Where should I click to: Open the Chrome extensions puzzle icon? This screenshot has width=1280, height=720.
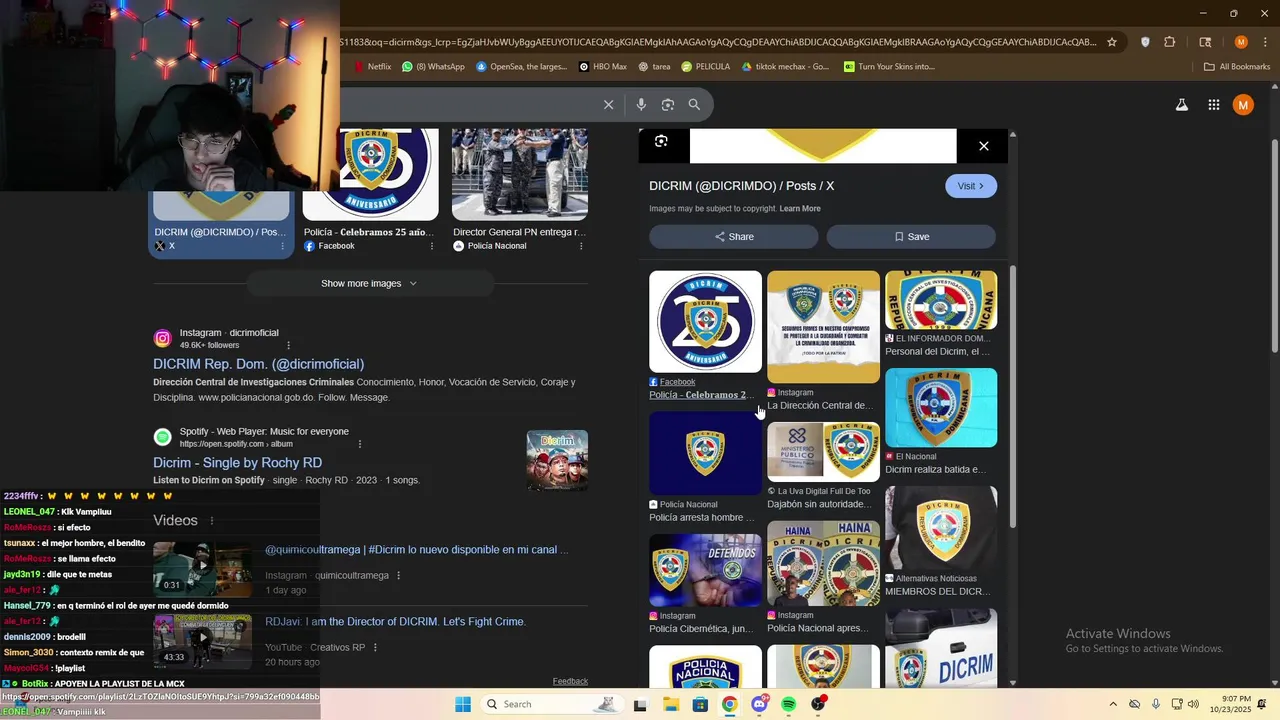point(1170,42)
